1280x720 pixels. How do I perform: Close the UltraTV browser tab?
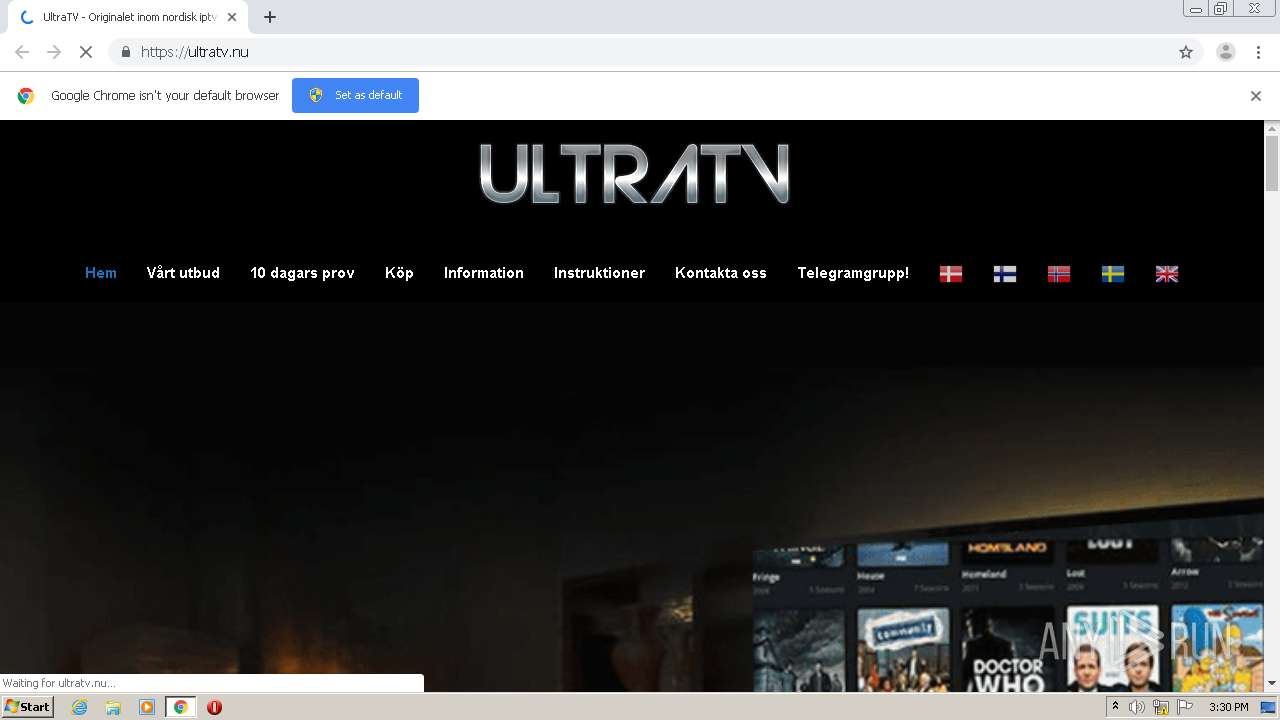[x=232, y=17]
